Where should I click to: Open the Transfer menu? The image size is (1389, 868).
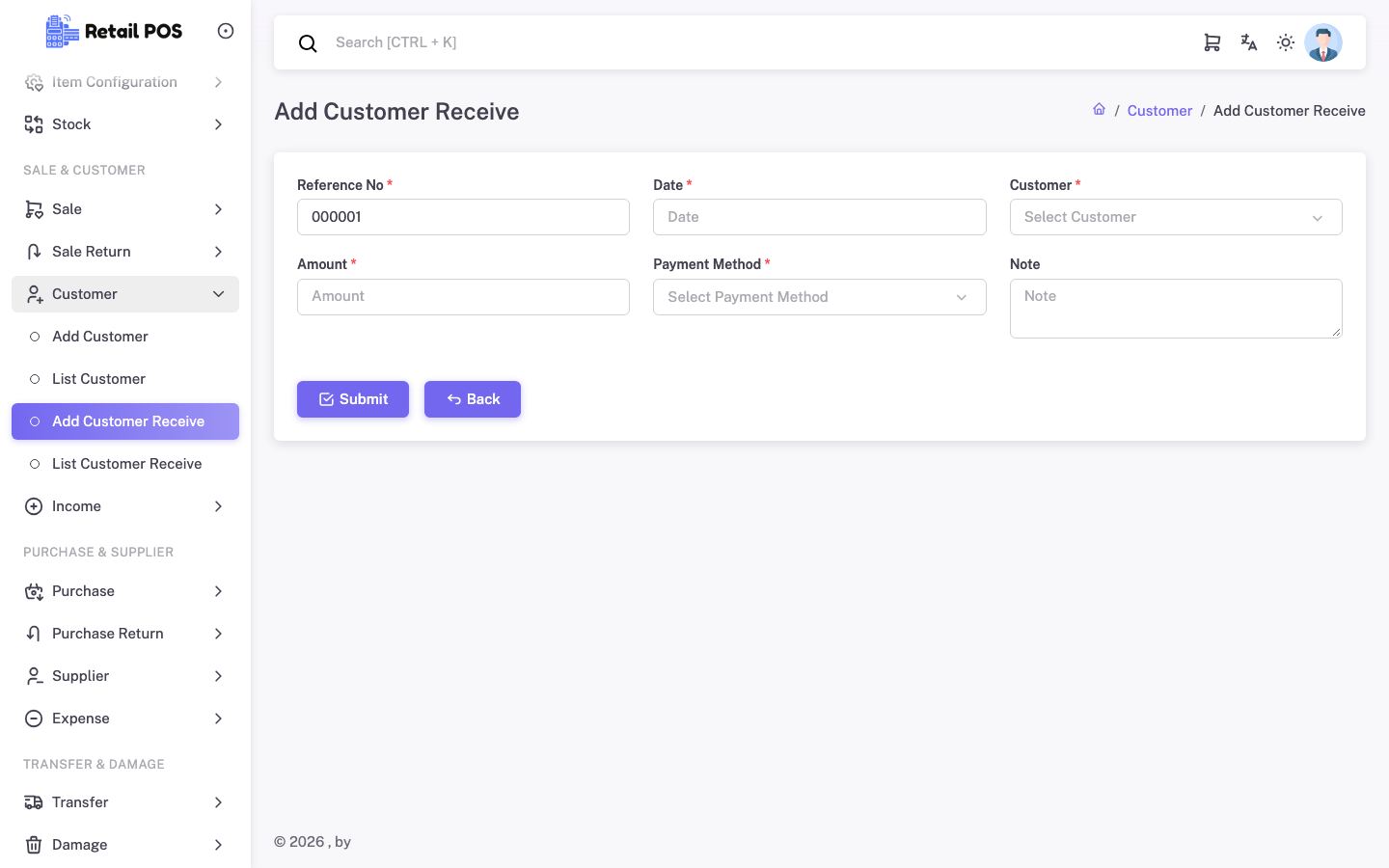pyautogui.click(x=125, y=802)
